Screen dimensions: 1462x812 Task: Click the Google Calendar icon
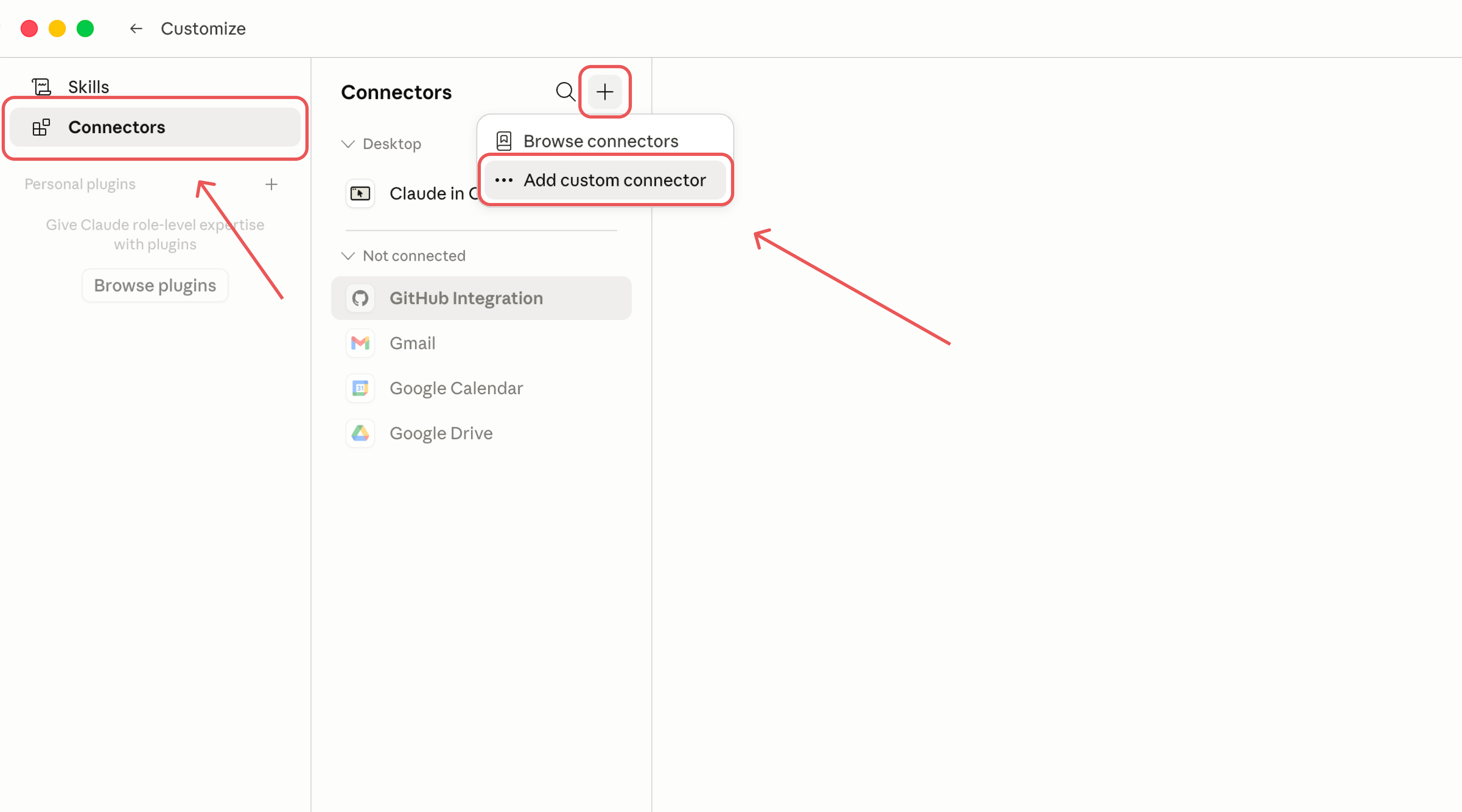360,388
